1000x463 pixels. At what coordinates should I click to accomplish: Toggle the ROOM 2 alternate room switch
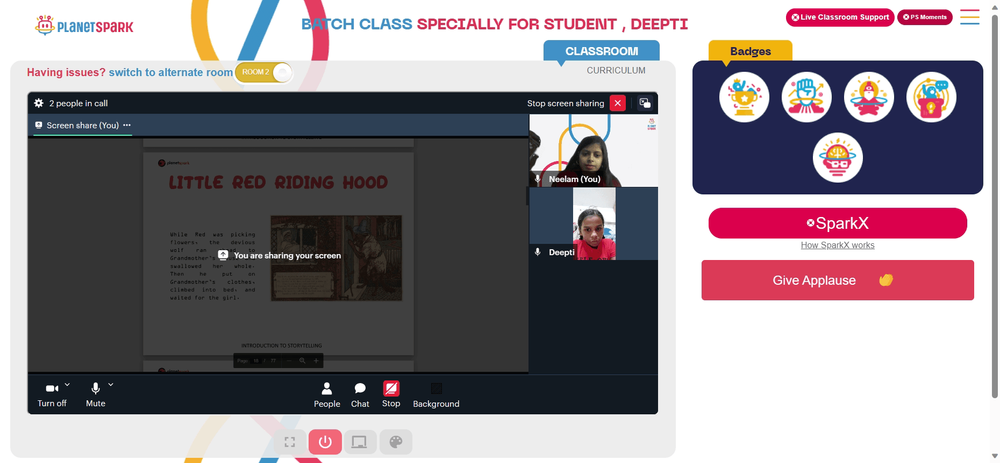(264, 72)
